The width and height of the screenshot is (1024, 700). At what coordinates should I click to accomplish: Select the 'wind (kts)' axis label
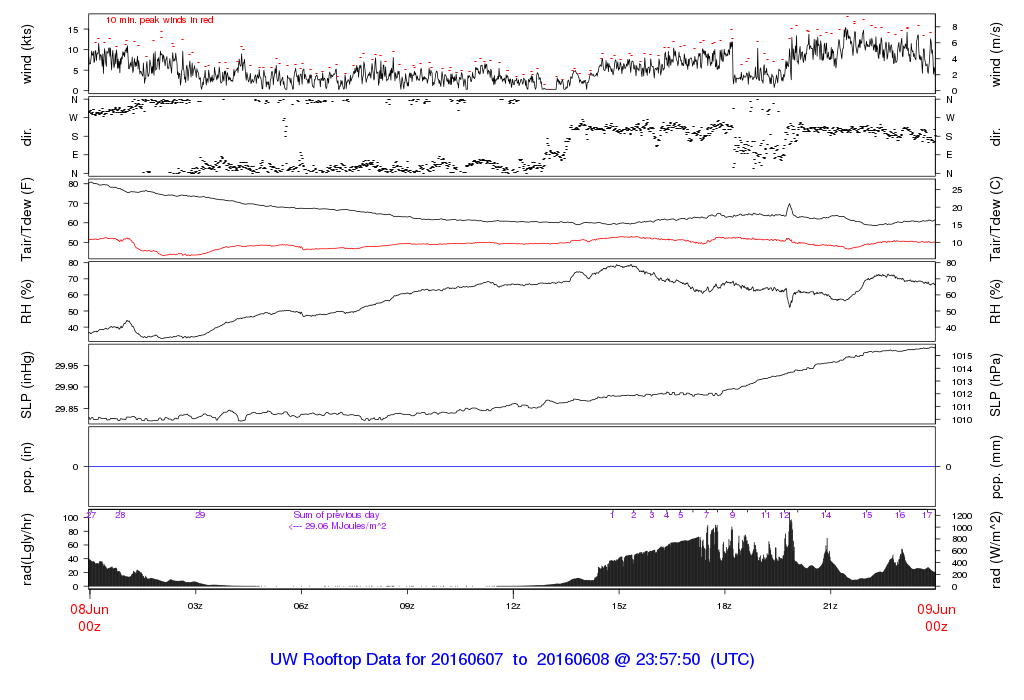[27, 54]
